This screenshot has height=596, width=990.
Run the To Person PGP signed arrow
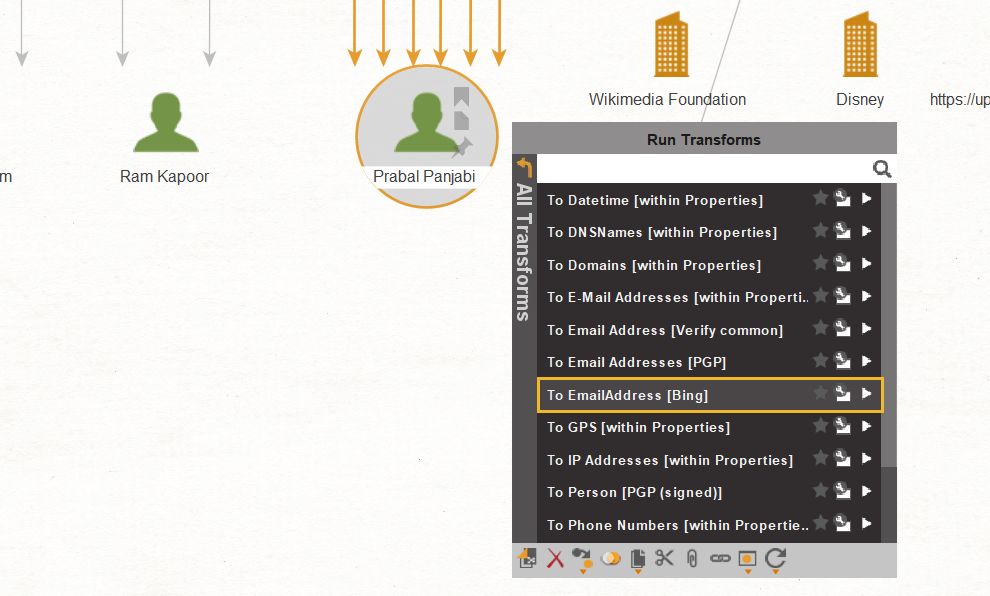pos(867,491)
